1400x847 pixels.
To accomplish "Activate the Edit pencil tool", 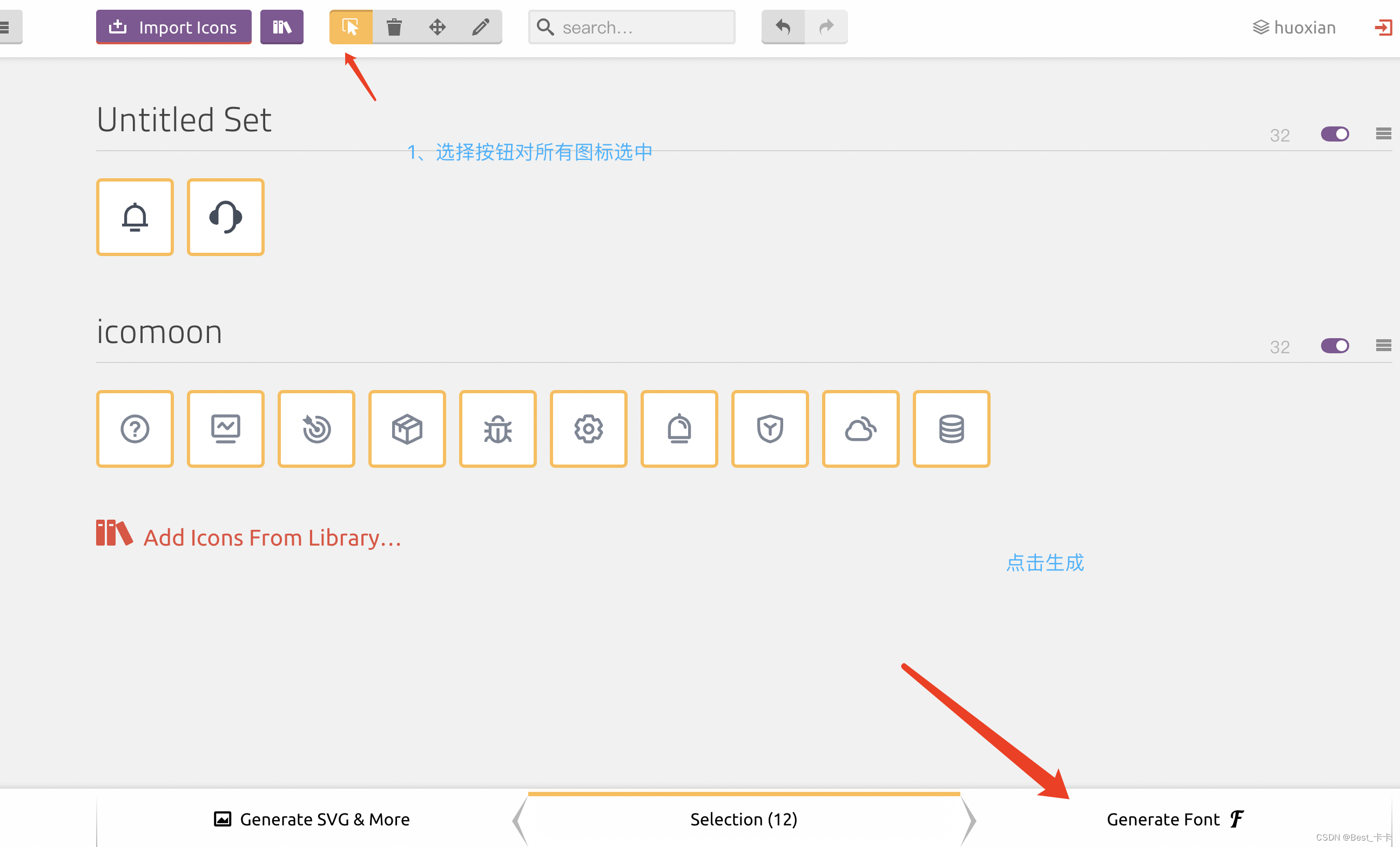I will tap(481, 26).
